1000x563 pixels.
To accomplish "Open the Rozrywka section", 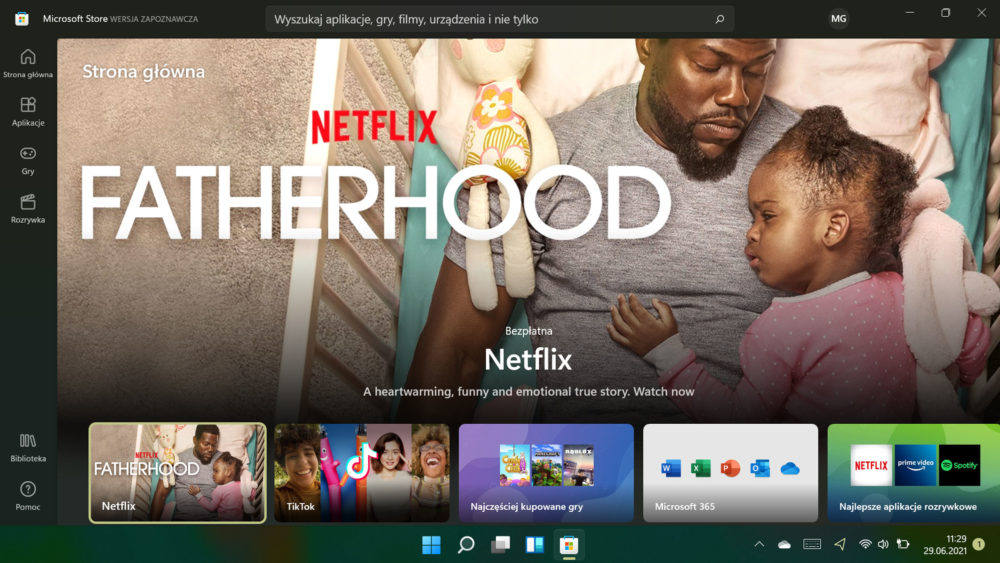I will [27, 209].
